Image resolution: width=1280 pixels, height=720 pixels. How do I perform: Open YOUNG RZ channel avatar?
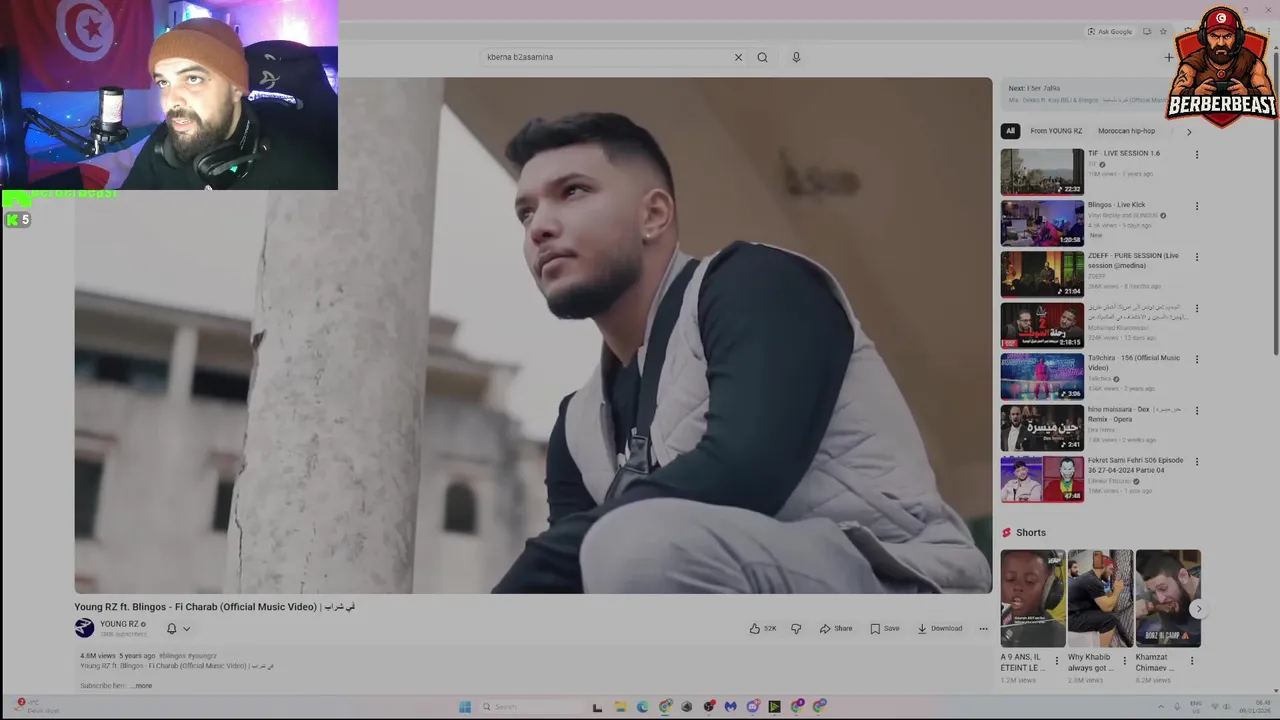pos(84,628)
